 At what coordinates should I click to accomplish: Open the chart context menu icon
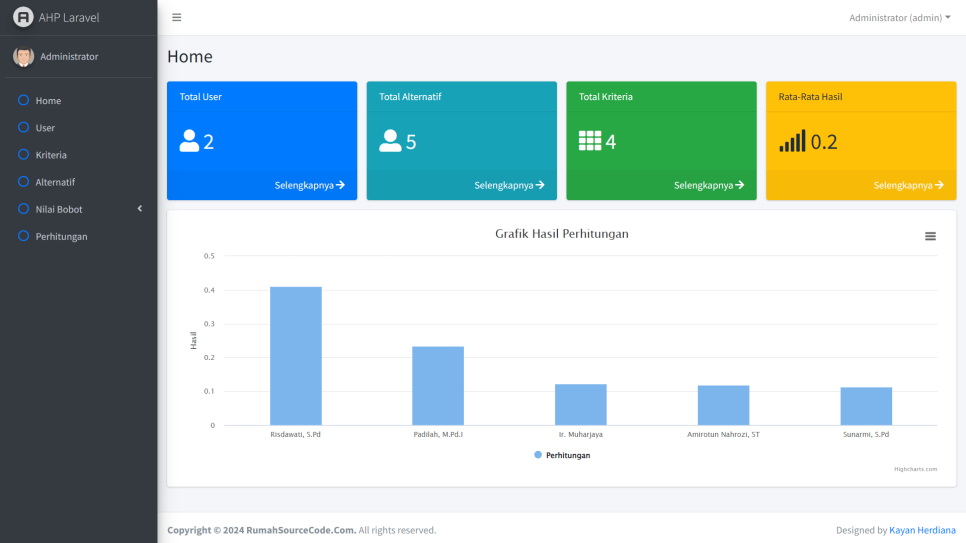930,236
